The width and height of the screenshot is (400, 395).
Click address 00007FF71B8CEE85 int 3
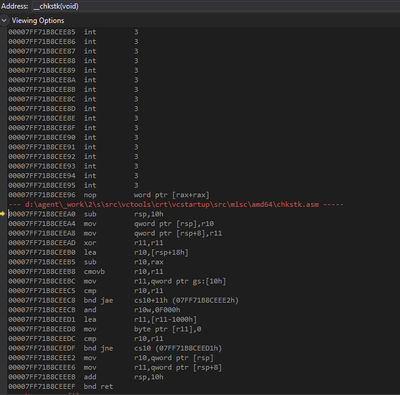point(42,32)
